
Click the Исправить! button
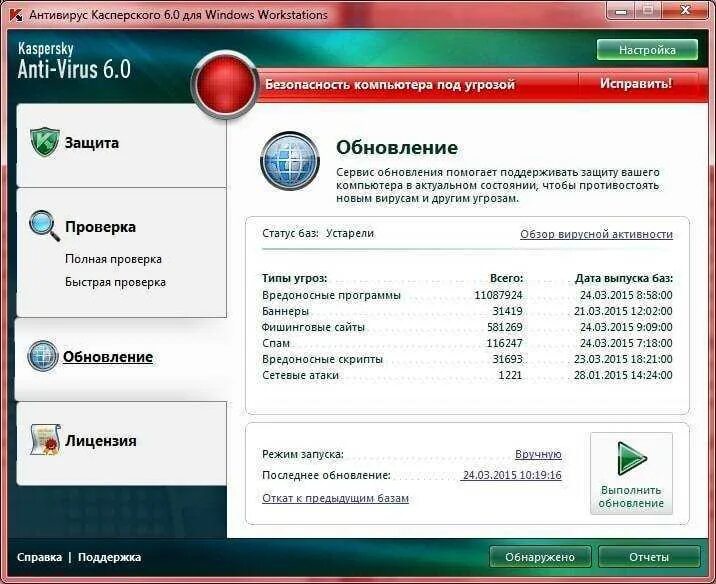(636, 84)
